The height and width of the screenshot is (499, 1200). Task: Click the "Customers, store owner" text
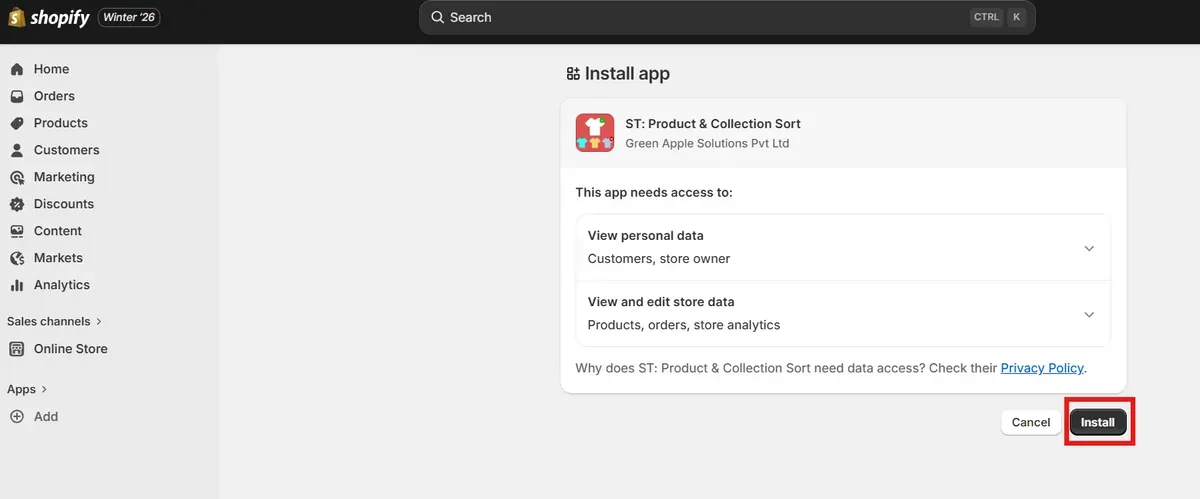tap(659, 259)
